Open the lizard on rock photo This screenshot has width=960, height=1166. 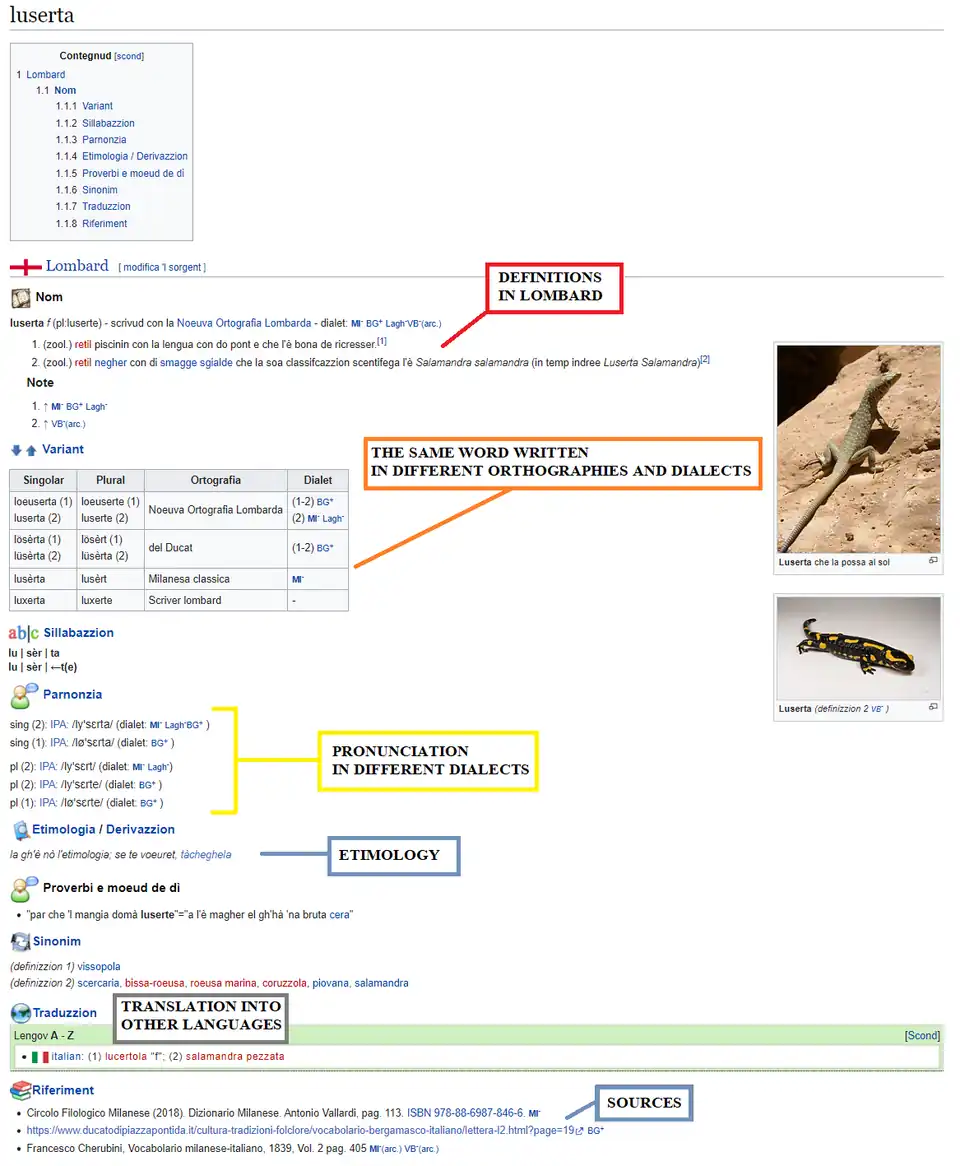tap(858, 448)
